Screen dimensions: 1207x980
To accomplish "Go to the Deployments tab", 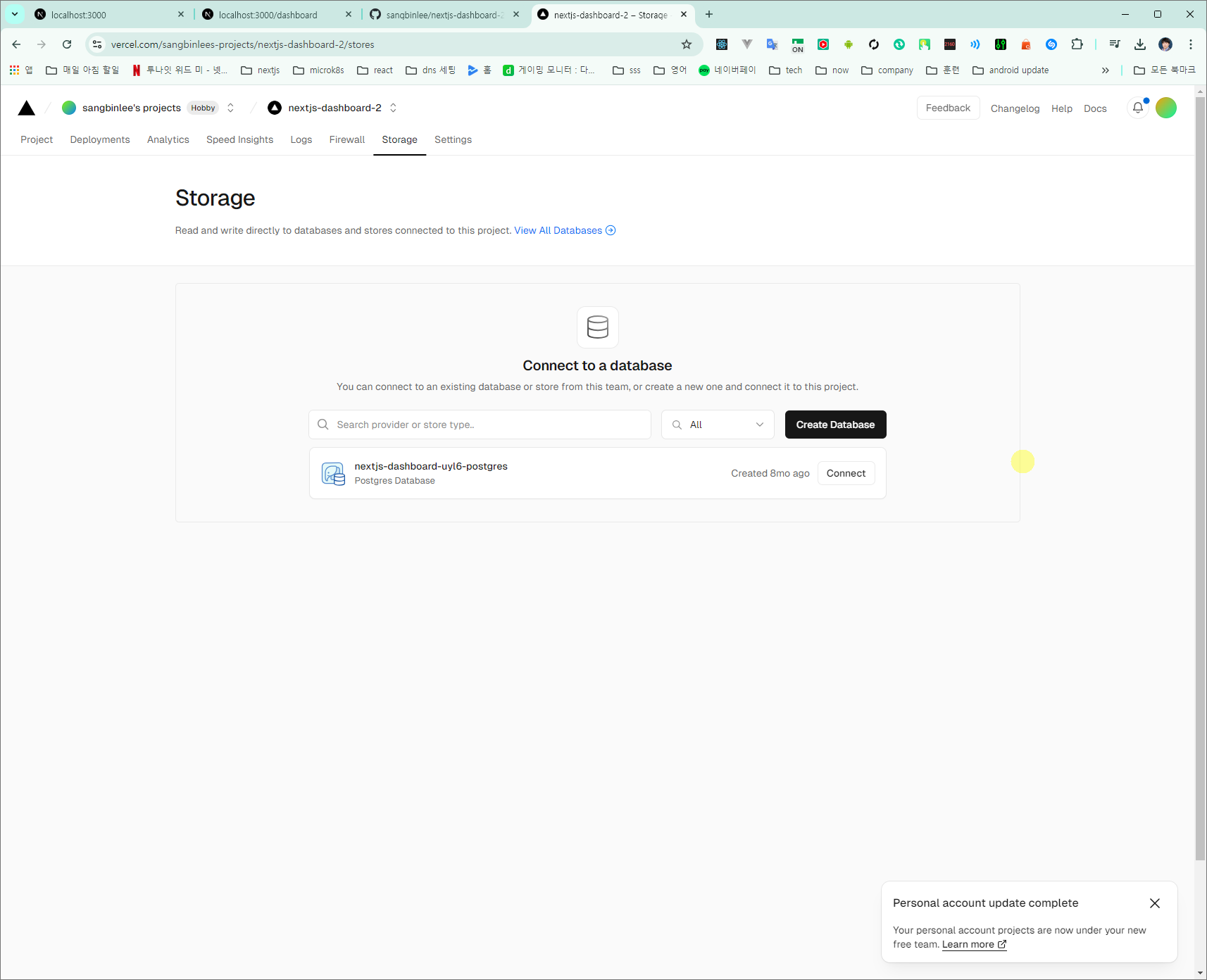I will (100, 139).
